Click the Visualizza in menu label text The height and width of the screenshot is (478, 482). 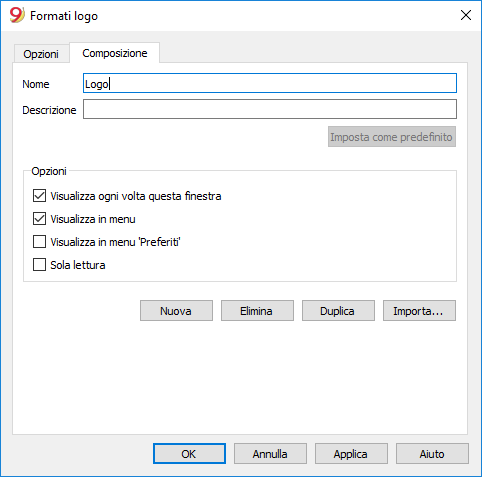click(x=93, y=219)
